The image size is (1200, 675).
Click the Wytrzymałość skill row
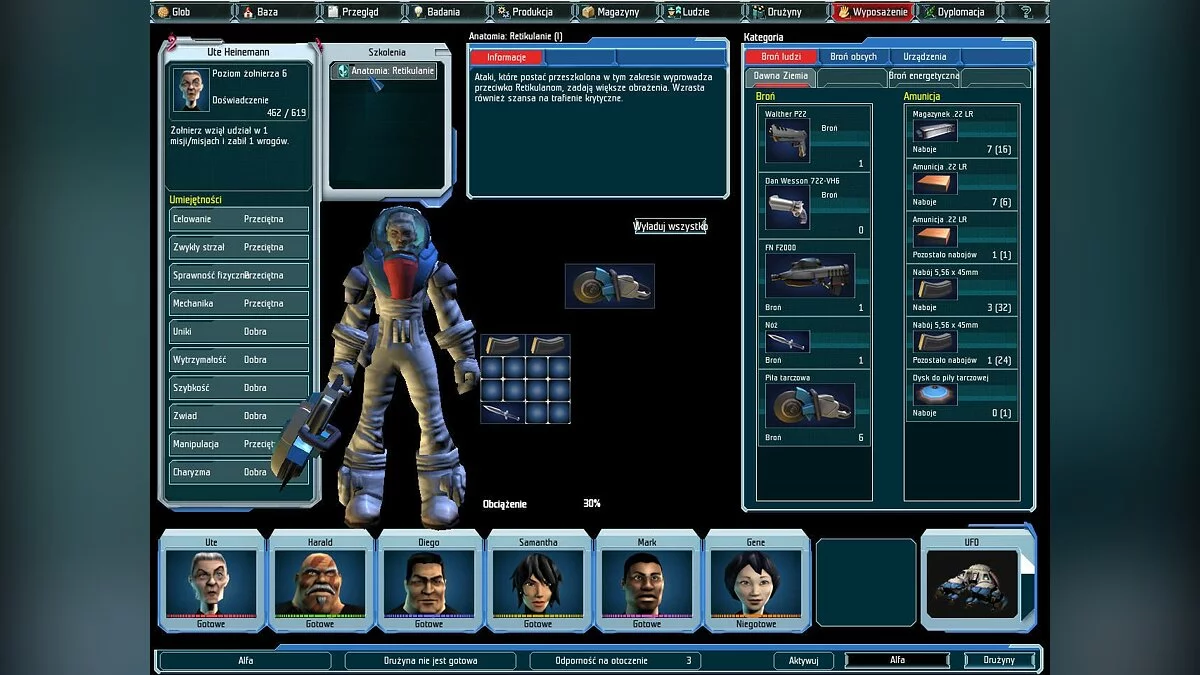pyautogui.click(x=239, y=359)
